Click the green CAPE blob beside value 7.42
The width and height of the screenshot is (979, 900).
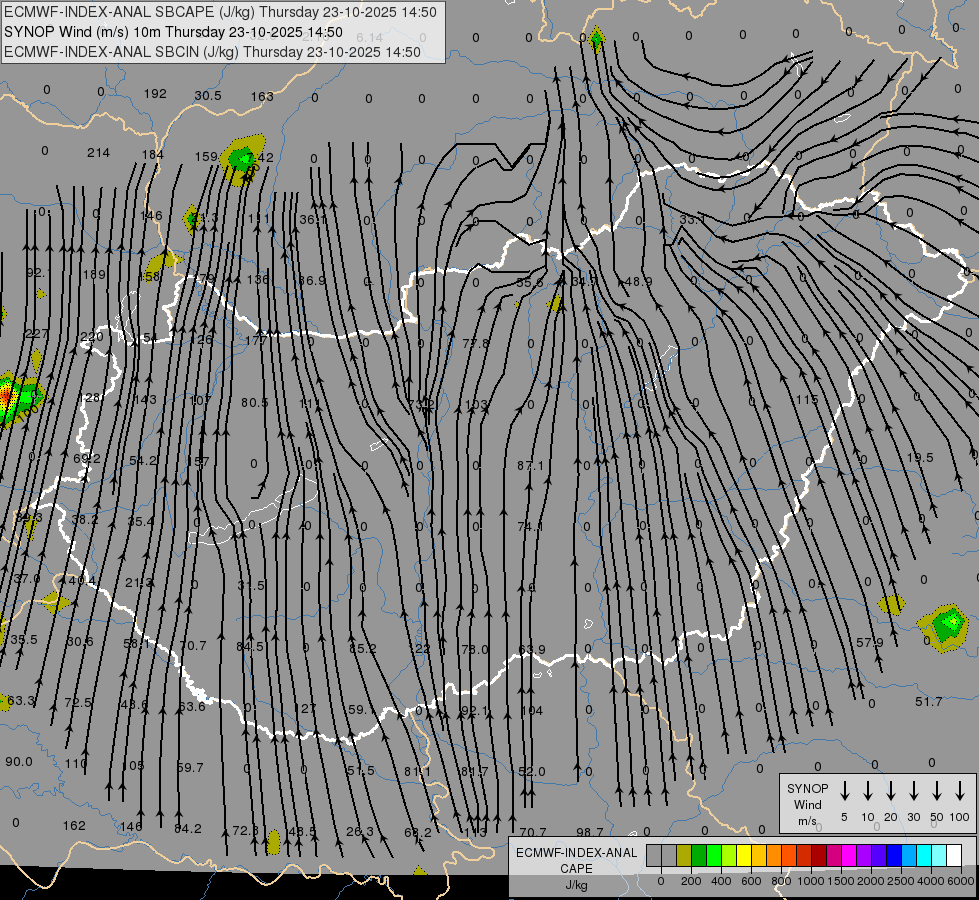(242, 160)
